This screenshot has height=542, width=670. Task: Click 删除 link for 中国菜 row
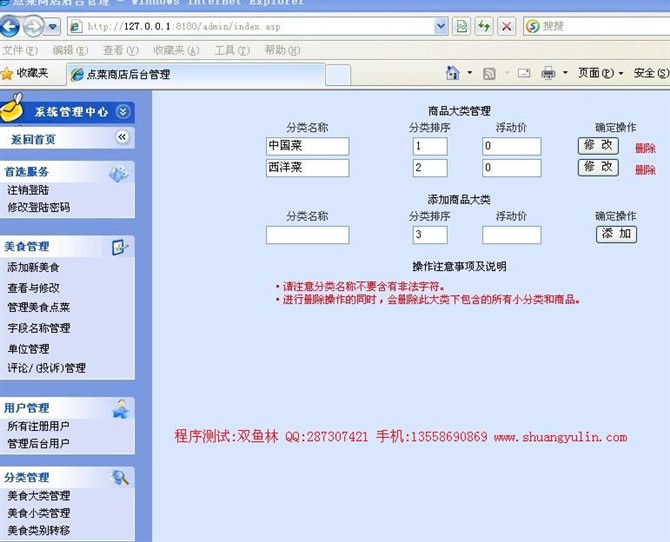(x=645, y=148)
